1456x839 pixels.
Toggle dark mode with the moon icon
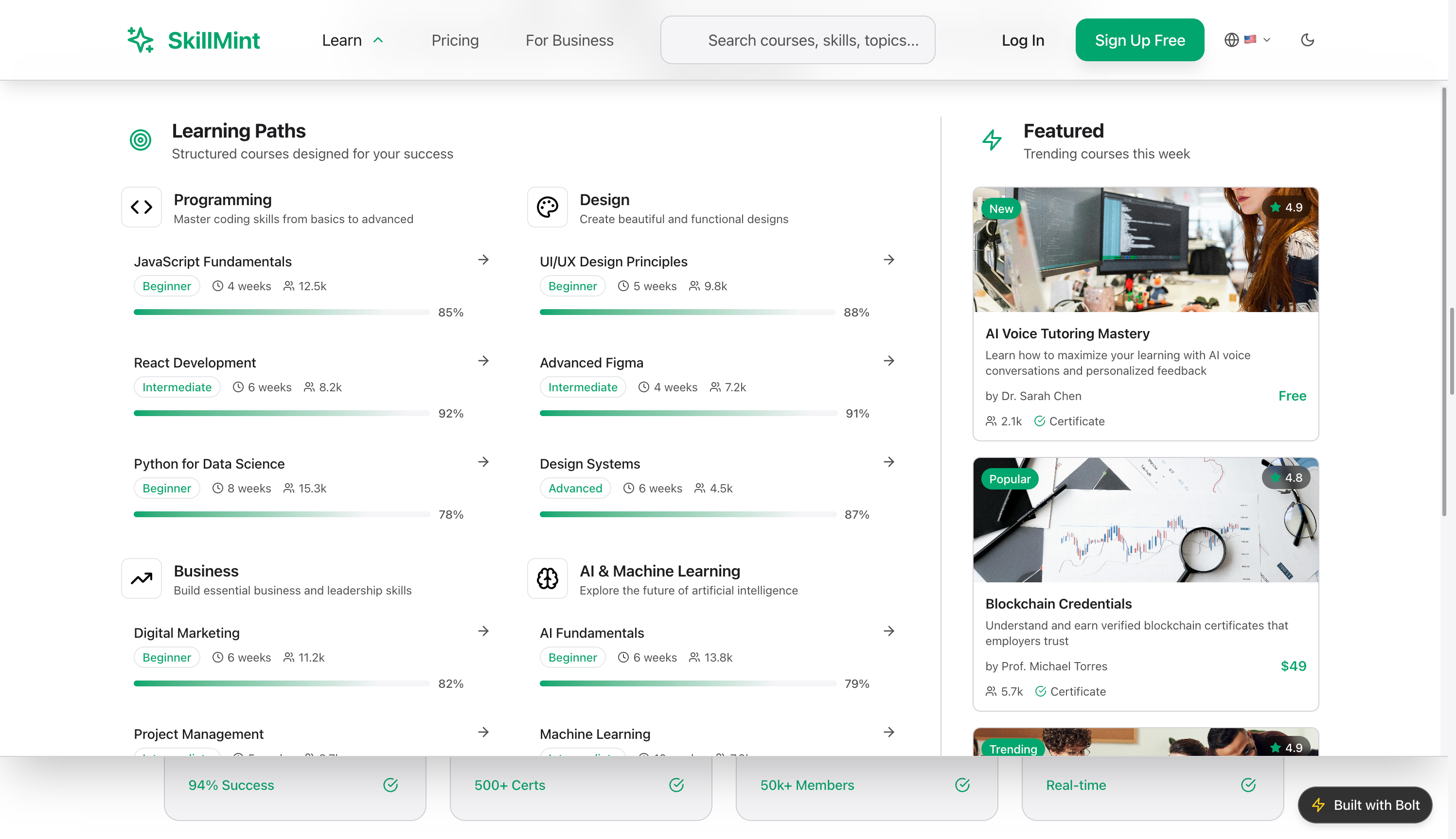click(x=1307, y=40)
